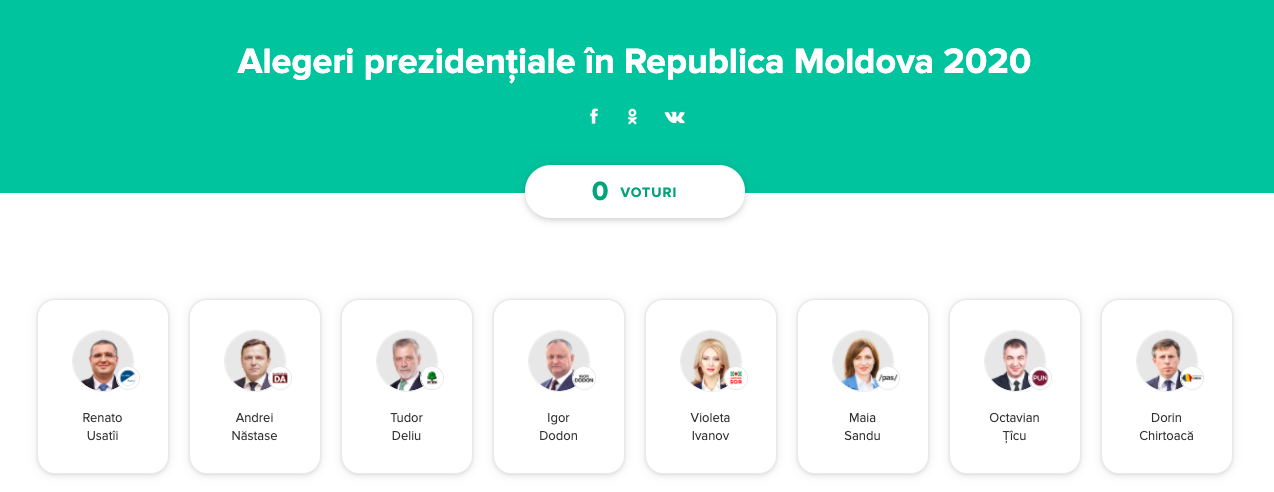This screenshot has width=1274, height=492.
Task: Click Violeta Ivanov's ȘOR party logo badge
Action: coord(736,378)
